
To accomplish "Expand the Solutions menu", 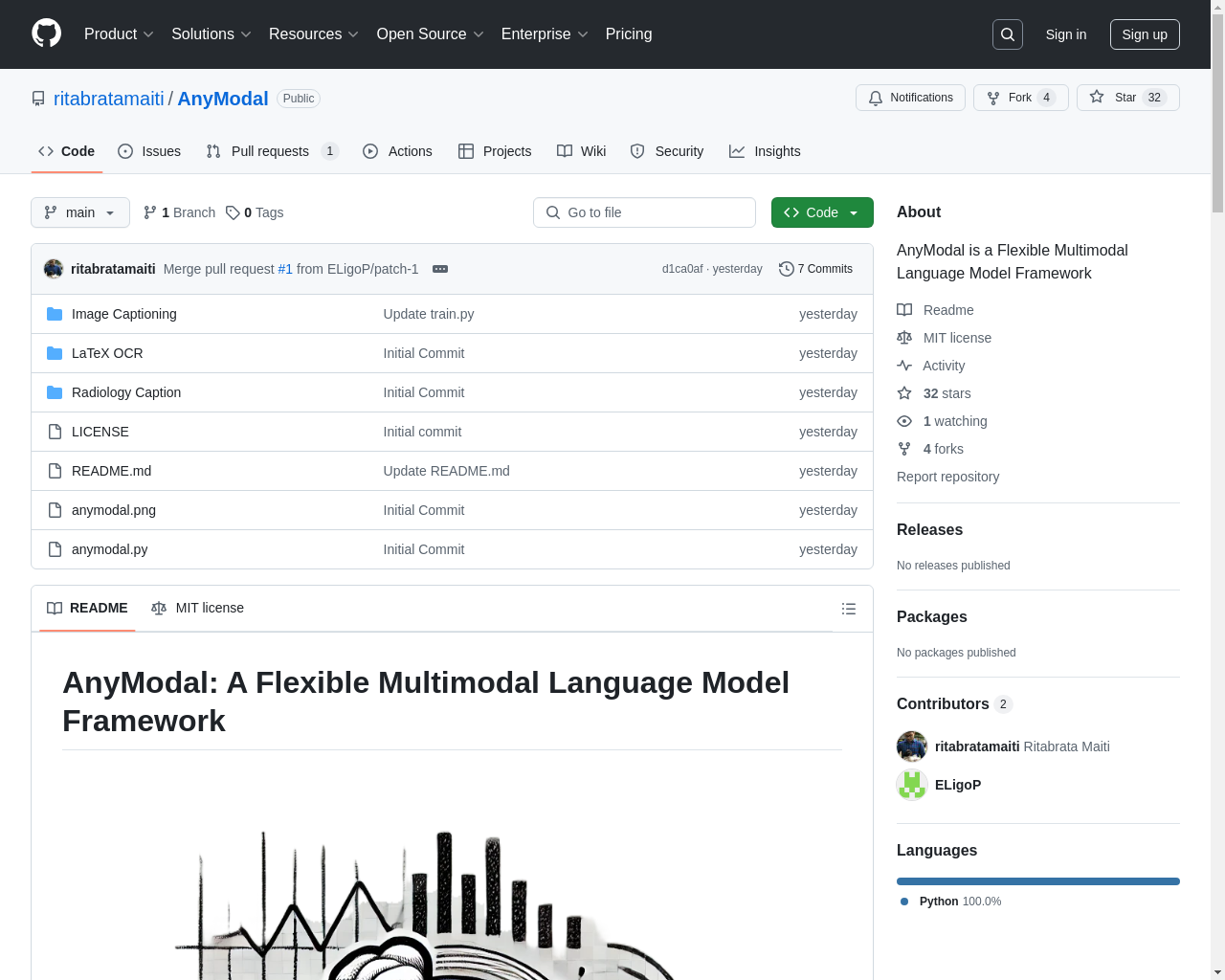I will (212, 34).
